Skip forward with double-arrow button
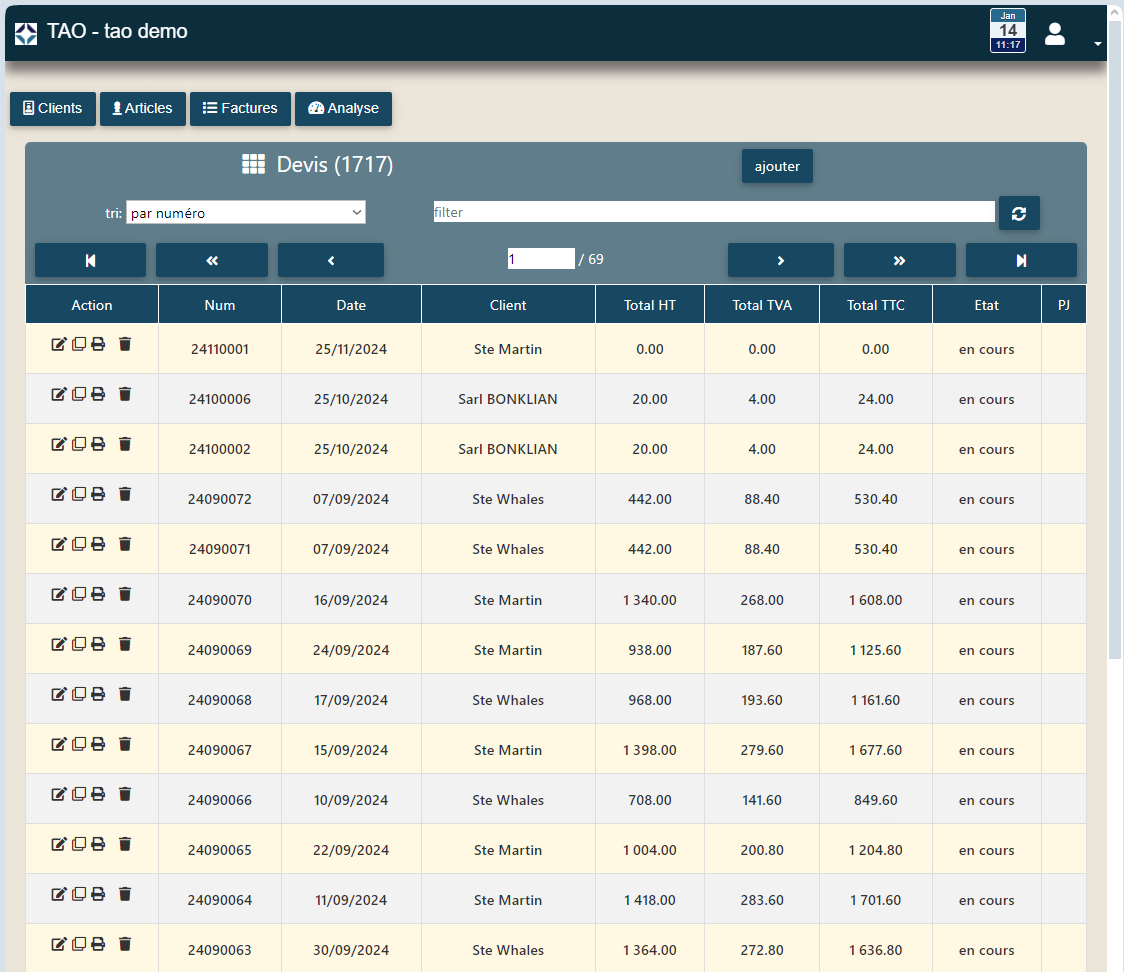 tap(899, 260)
